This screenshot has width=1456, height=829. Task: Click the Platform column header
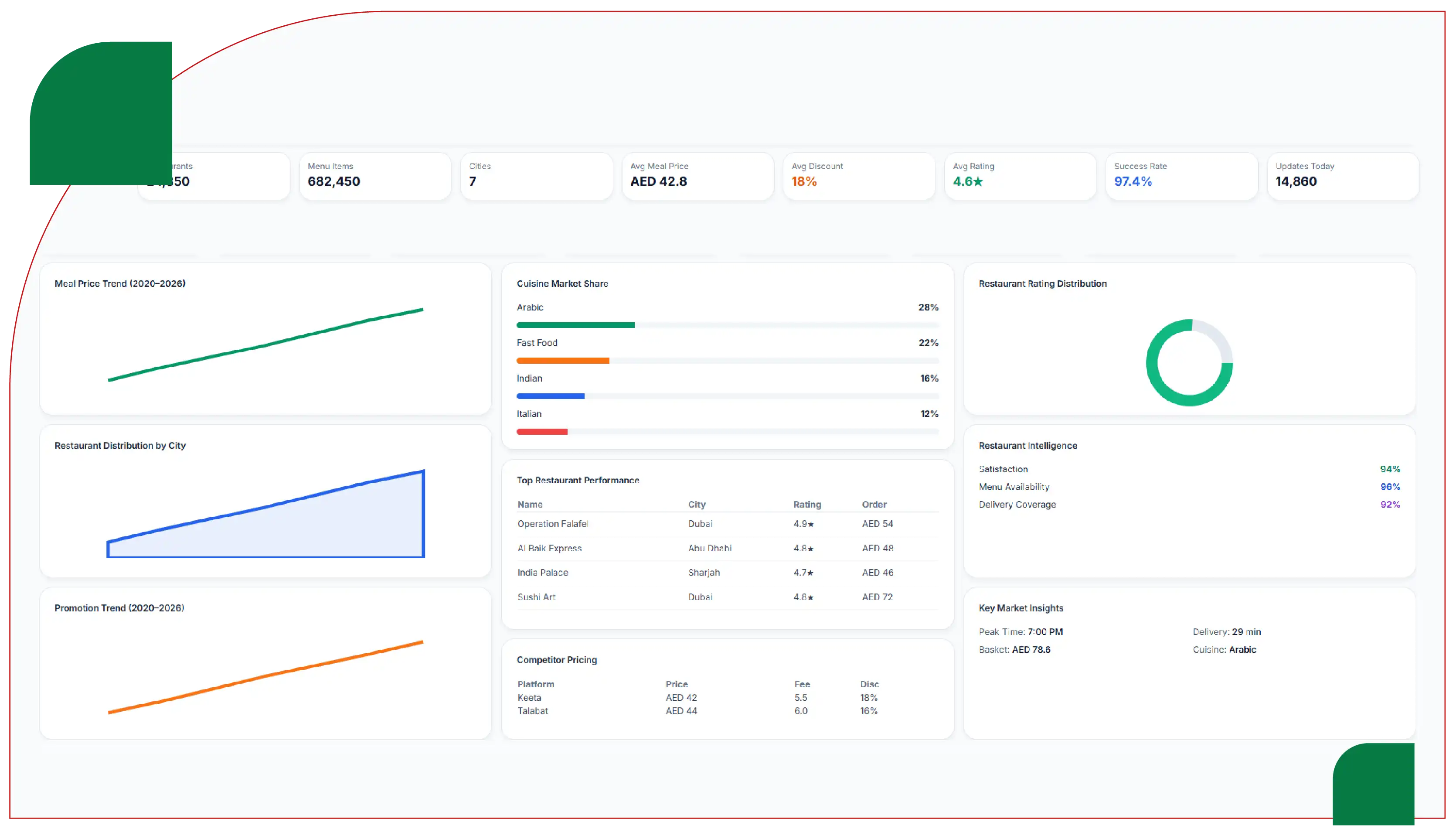point(535,684)
